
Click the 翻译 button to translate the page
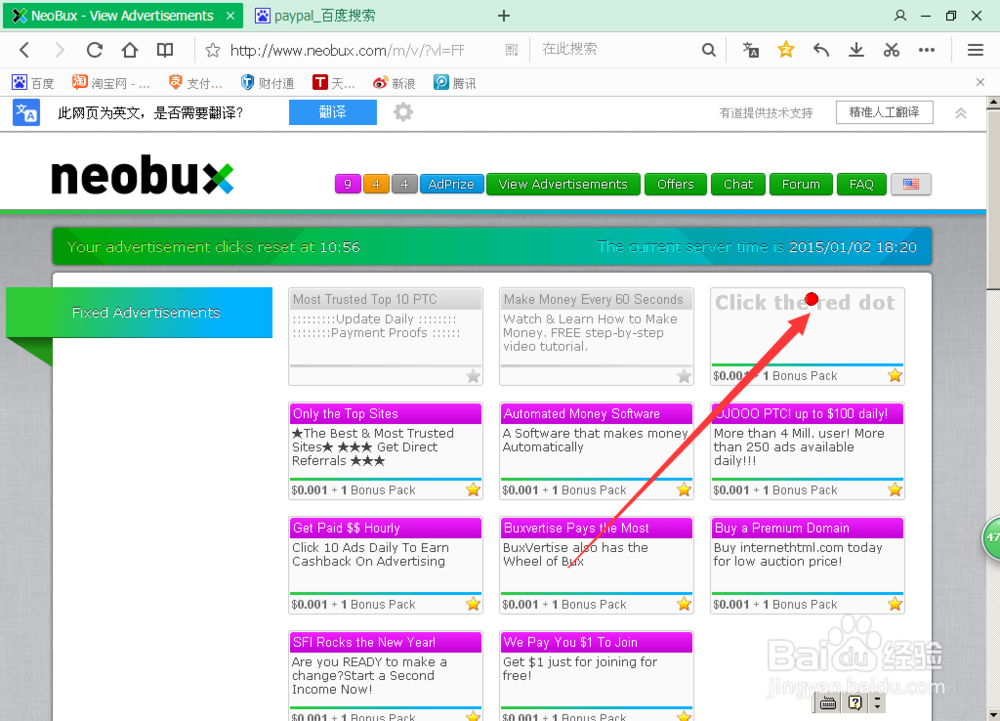click(332, 112)
